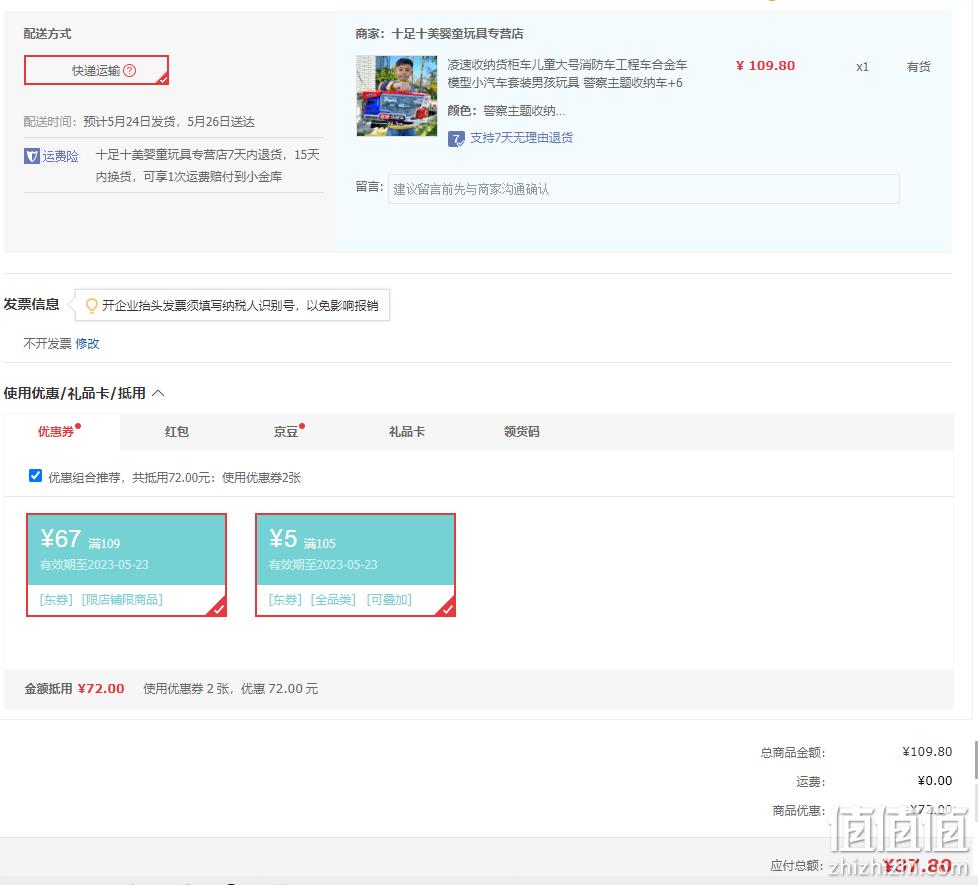Viewport: 978px width, 885px height.
Task: Open the 凌速收纳货柜车 product title link
Action: (x=567, y=74)
